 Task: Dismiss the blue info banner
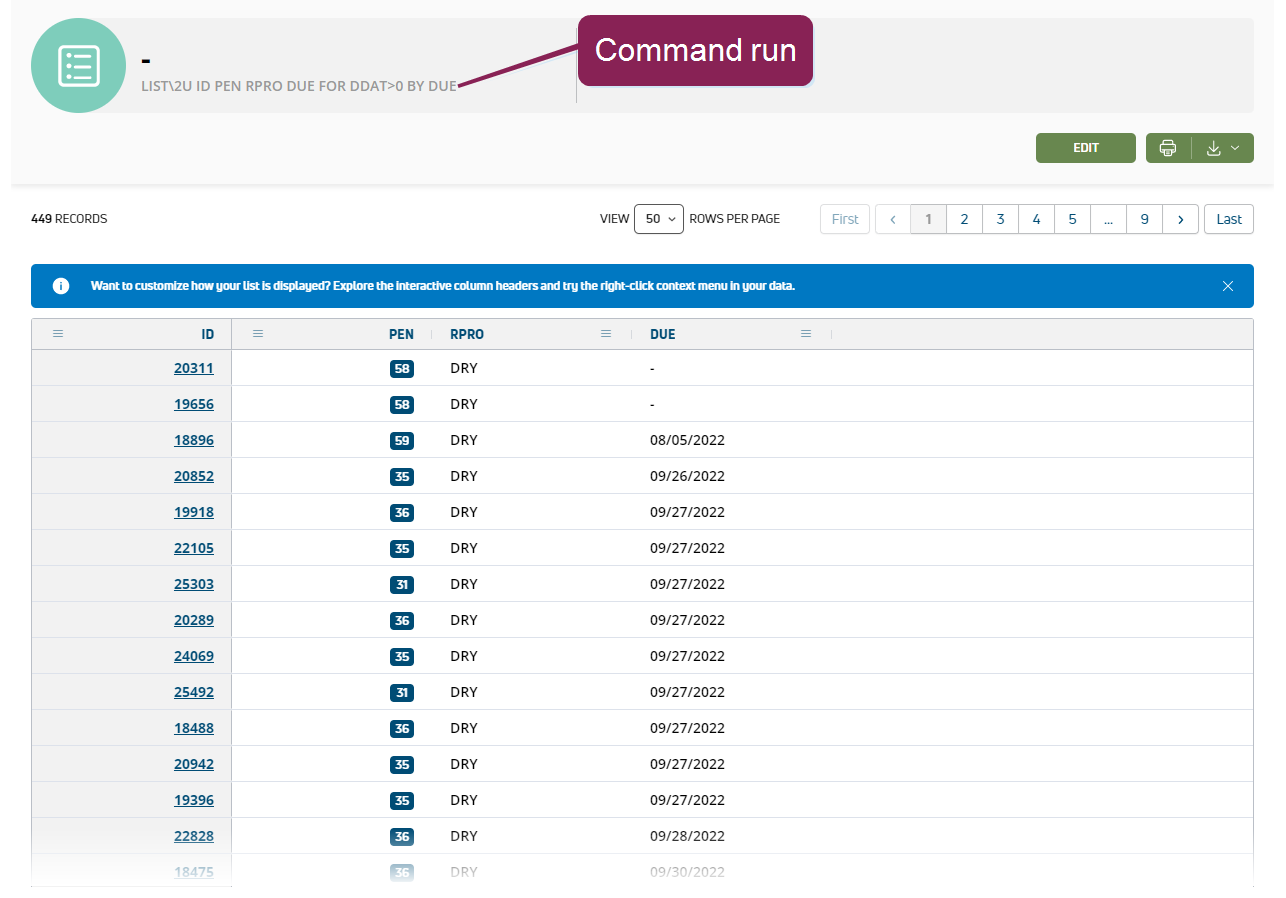pyautogui.click(x=1228, y=286)
